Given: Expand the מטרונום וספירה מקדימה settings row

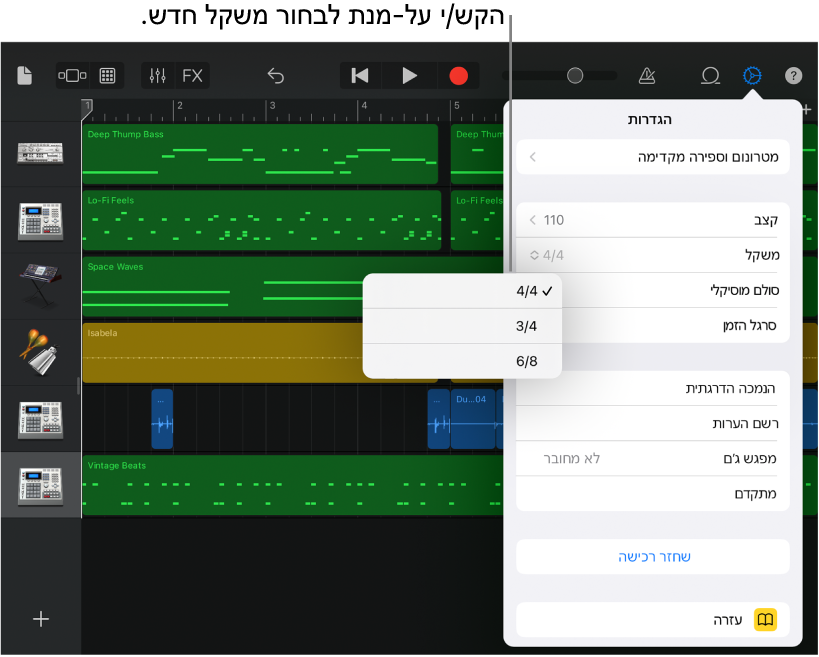Looking at the screenshot, I should (x=653, y=157).
